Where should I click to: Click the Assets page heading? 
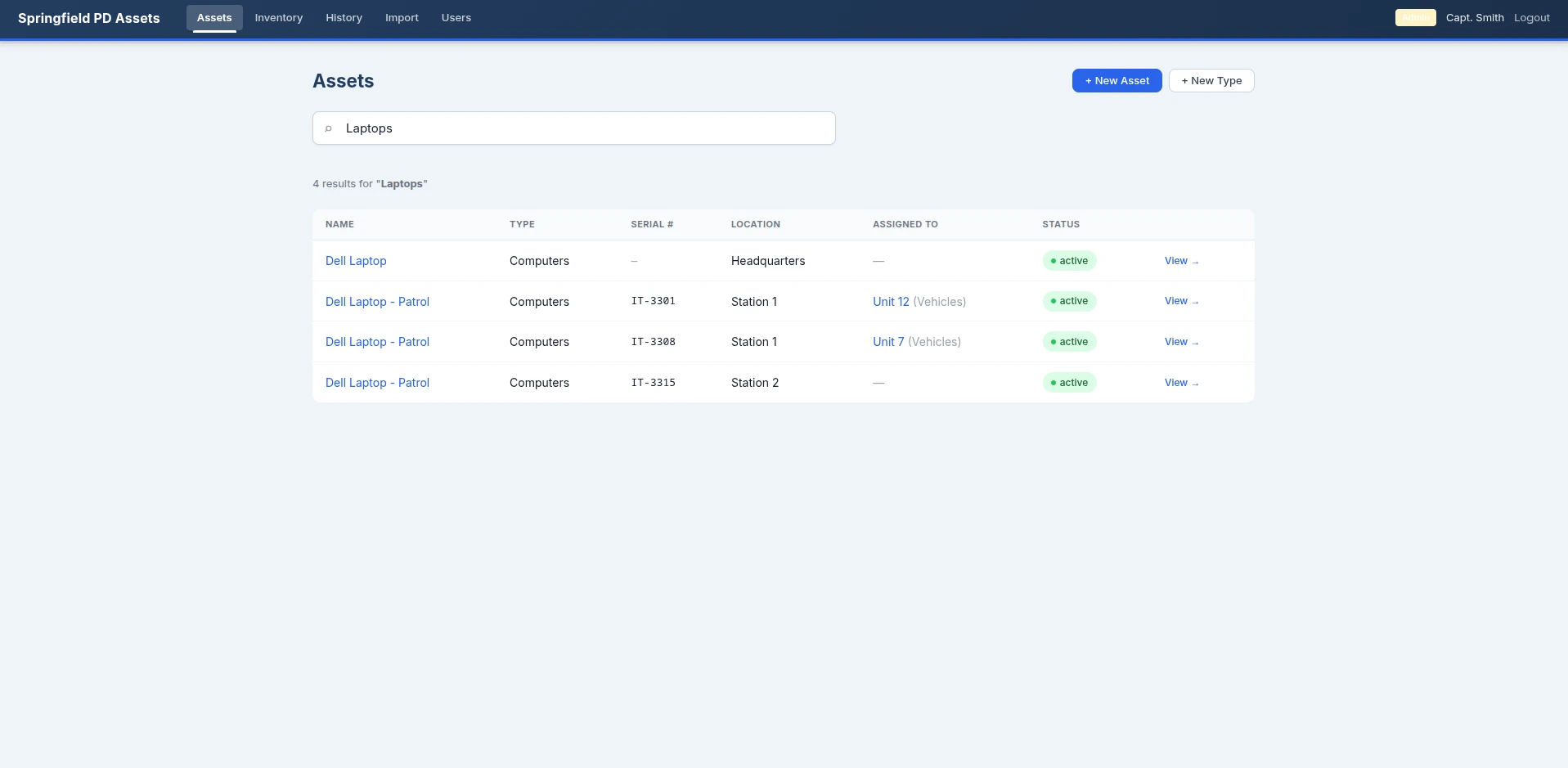point(343,81)
